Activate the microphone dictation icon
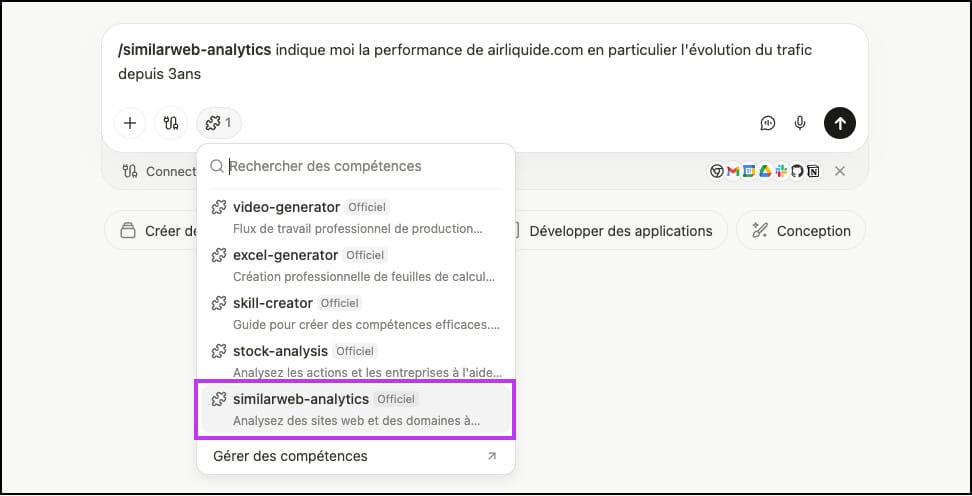The image size is (972, 496). [x=800, y=123]
